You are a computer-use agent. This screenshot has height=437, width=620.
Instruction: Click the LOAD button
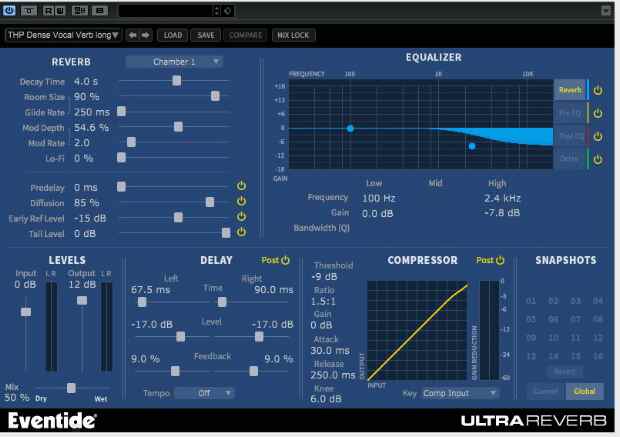[173, 35]
